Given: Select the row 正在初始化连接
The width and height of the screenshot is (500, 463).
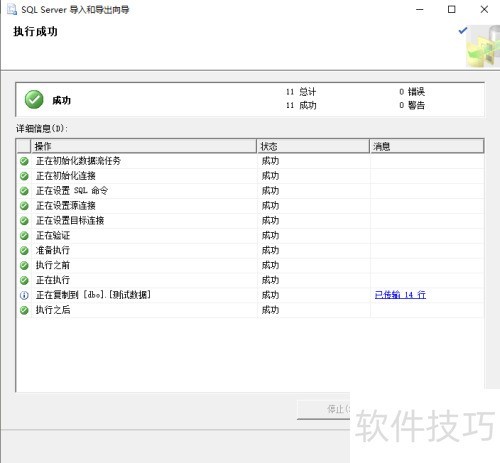Looking at the screenshot, I should click(x=250, y=176).
